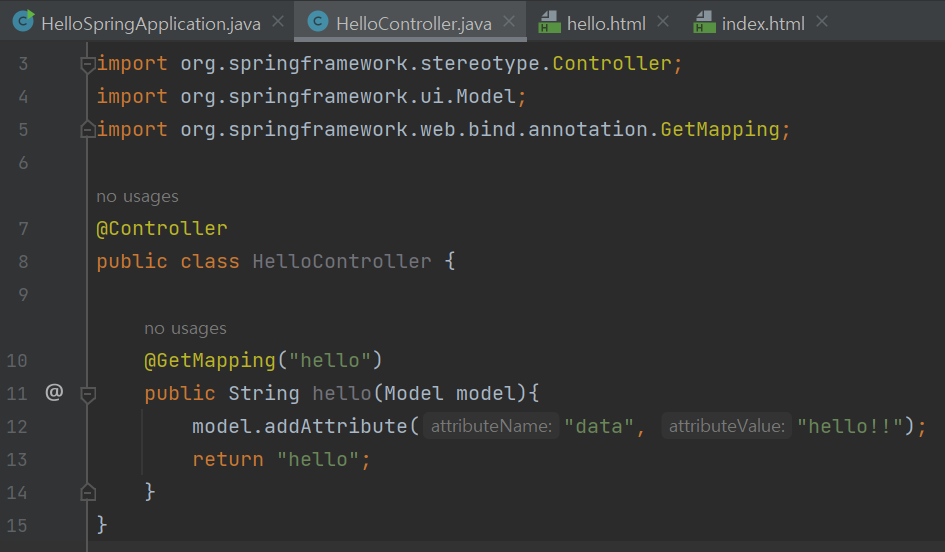Image resolution: width=945 pixels, height=552 pixels.
Task: Toggle the import fold end marker on line 5
Action: pos(87,129)
